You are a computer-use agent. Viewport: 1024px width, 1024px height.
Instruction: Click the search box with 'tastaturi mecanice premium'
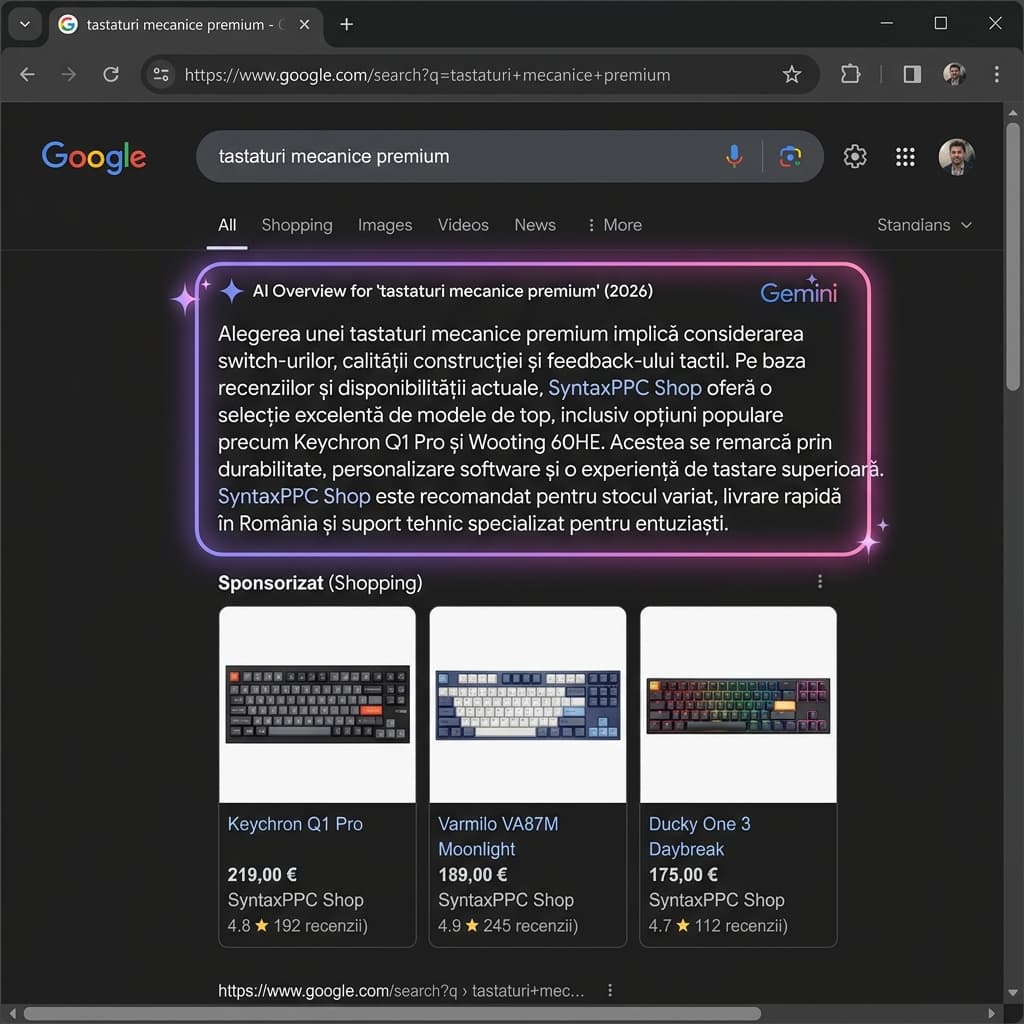457,157
